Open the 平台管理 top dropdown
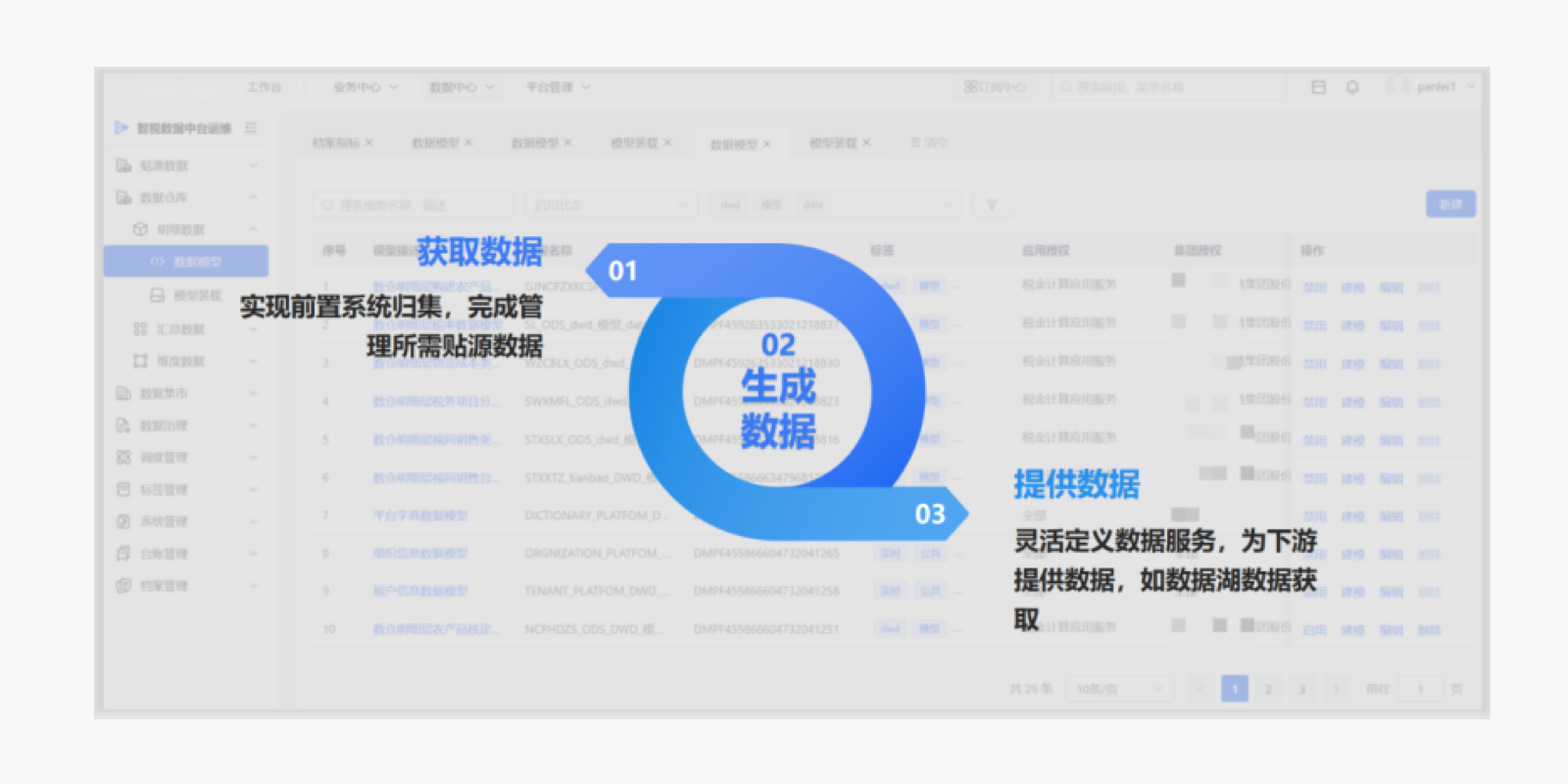 558,87
